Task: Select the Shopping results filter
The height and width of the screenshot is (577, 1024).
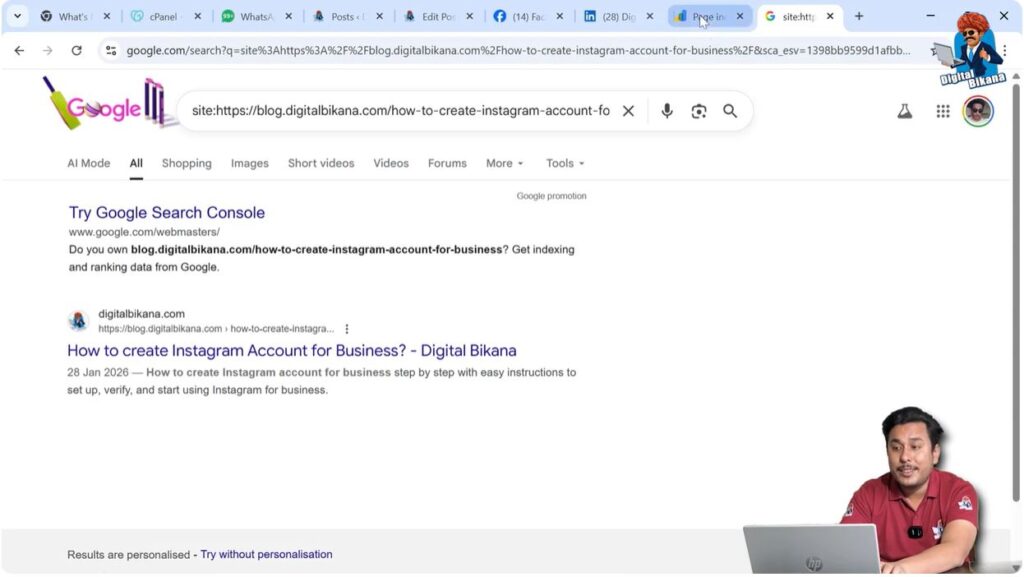Action: 187,163
